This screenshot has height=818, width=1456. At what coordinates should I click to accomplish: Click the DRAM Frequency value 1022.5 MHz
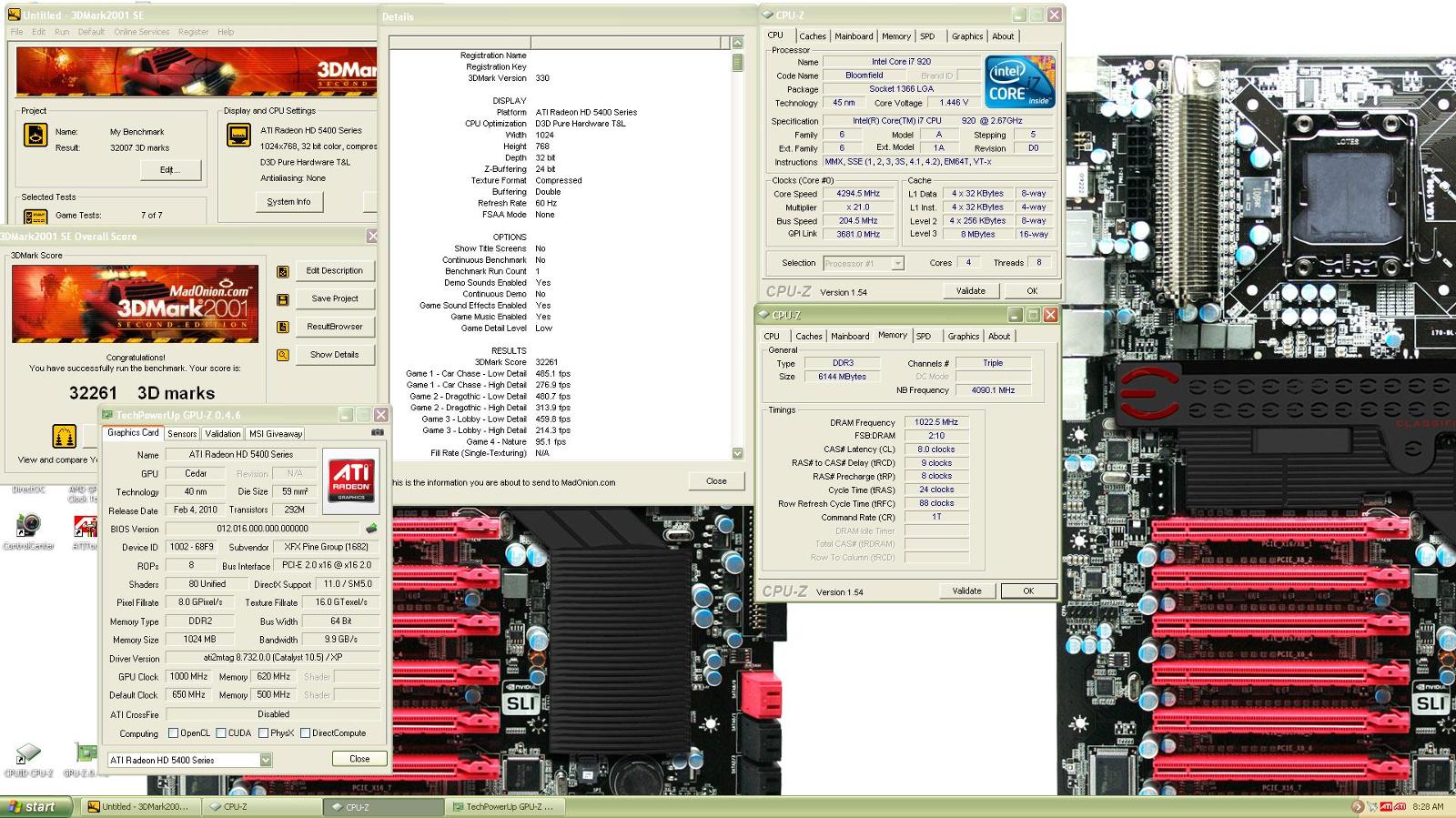pos(936,423)
